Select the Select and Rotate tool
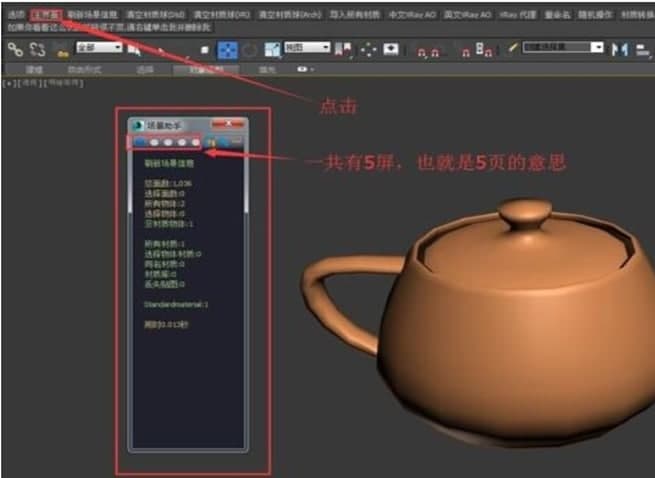Image resolution: width=655 pixels, height=478 pixels. click(249, 50)
